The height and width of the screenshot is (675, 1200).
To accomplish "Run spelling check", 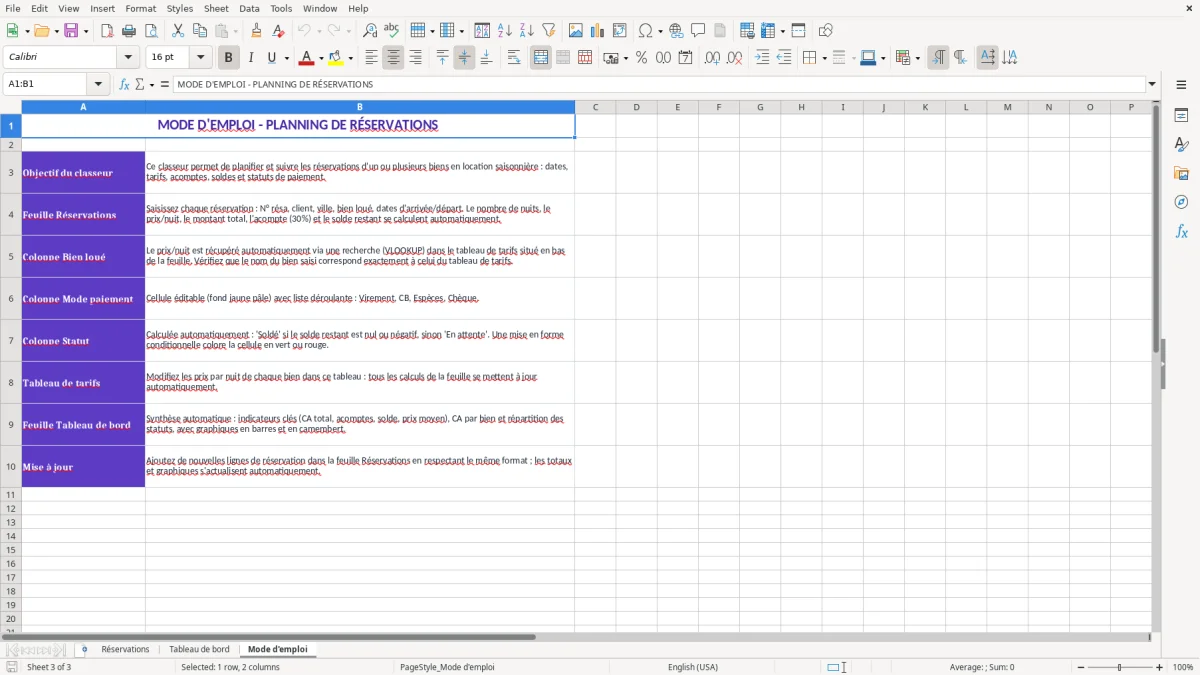I will point(392,31).
